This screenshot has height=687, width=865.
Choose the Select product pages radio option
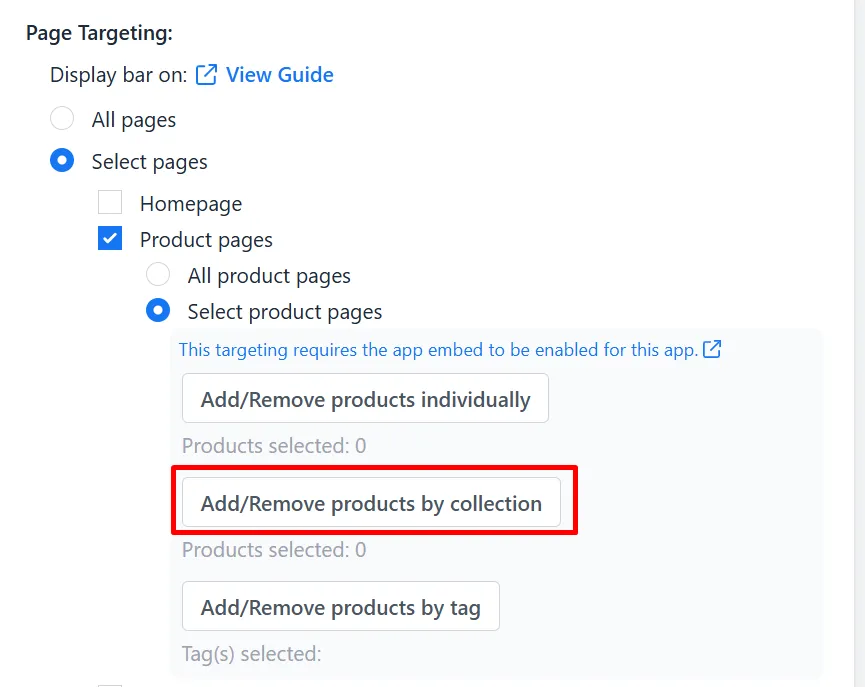tap(158, 311)
